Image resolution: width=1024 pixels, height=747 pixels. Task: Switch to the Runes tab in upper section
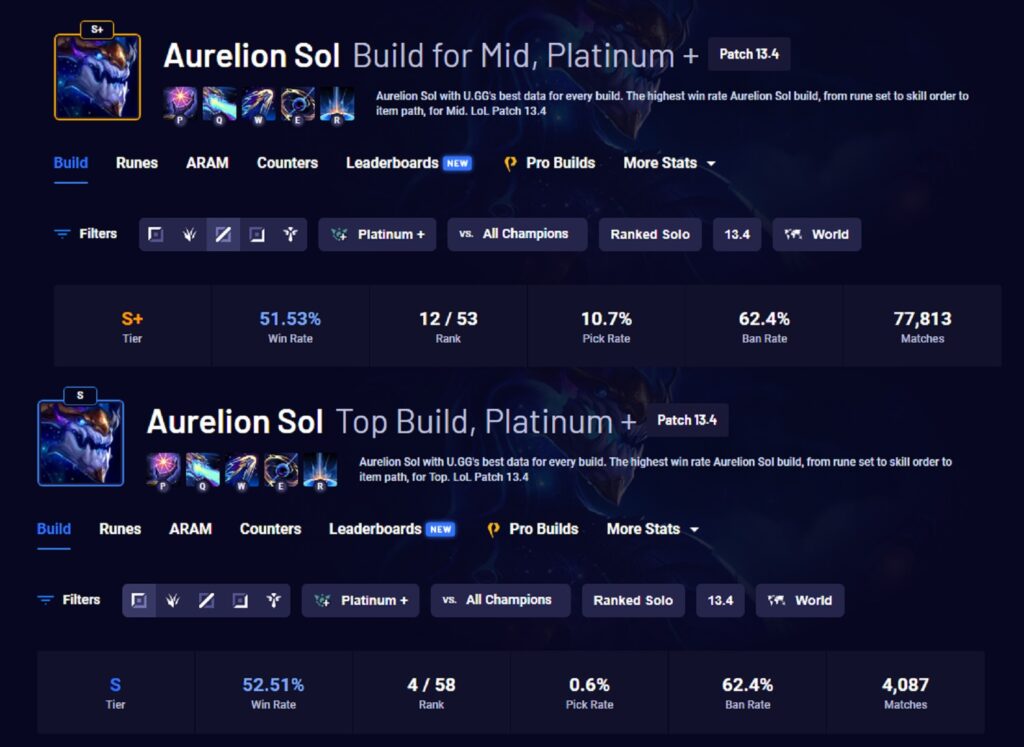[137, 163]
